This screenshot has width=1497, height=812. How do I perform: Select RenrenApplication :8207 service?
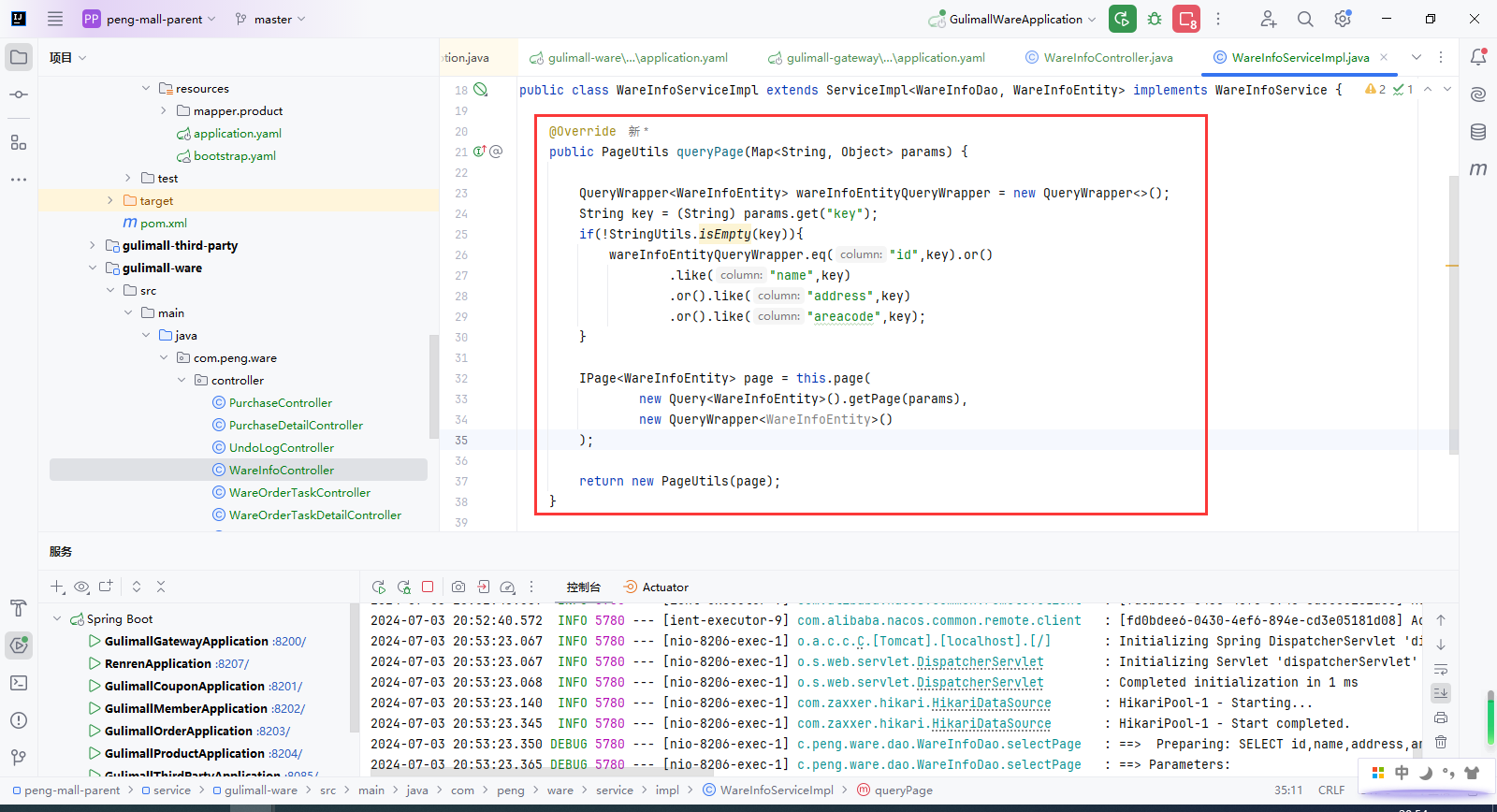[x=177, y=664]
